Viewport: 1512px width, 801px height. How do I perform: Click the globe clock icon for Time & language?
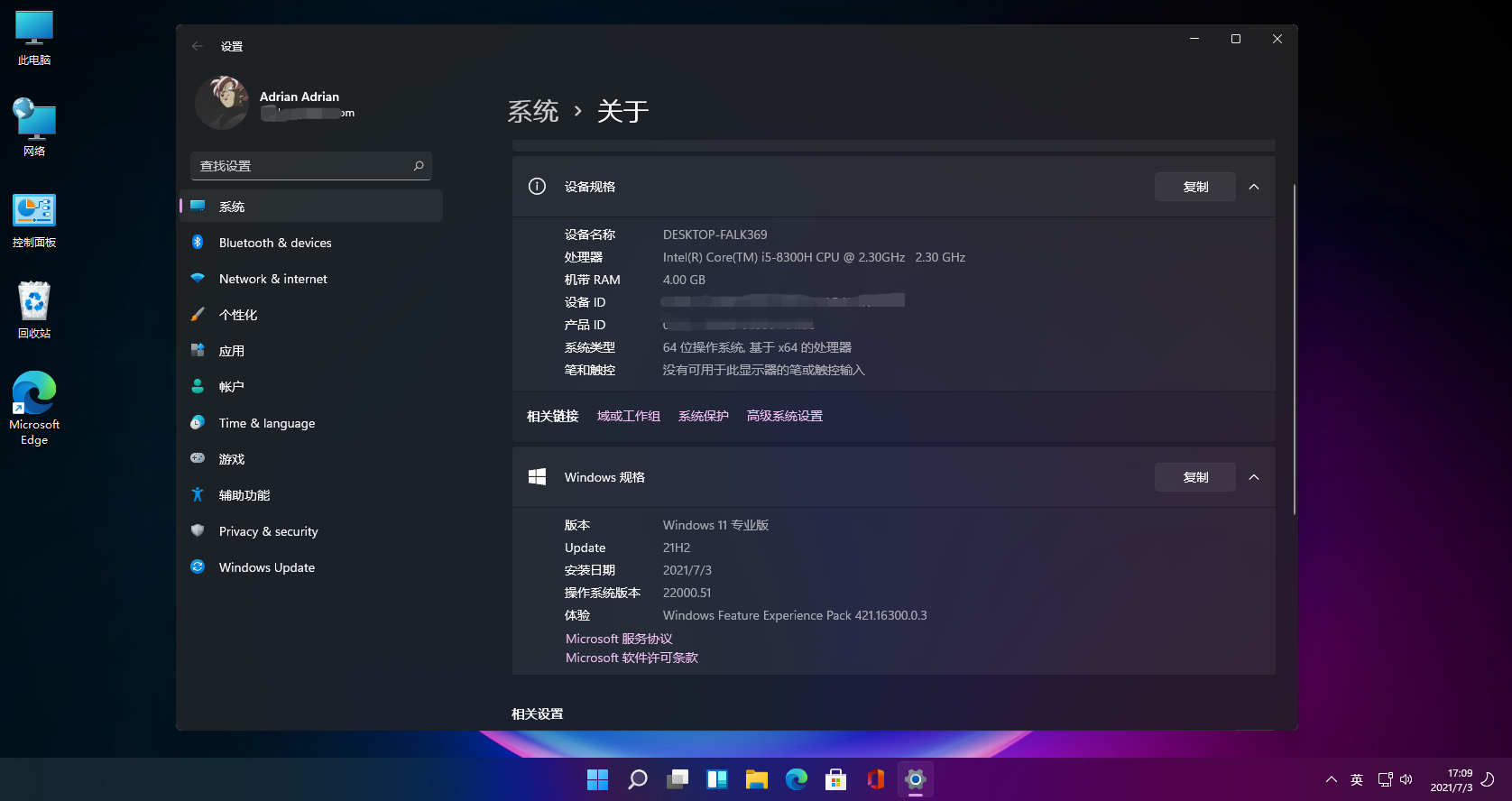pos(198,422)
